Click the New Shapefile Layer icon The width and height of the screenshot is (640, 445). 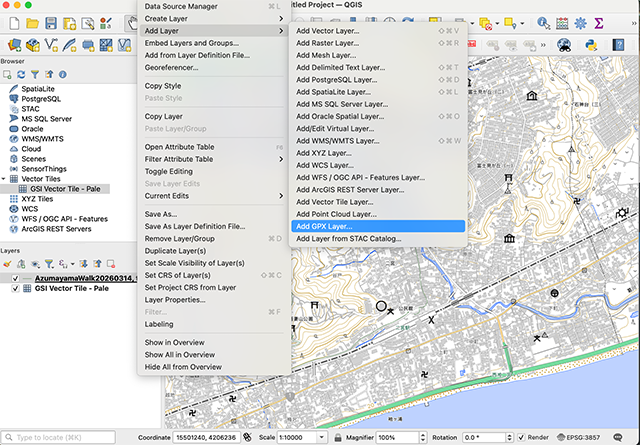51,45
